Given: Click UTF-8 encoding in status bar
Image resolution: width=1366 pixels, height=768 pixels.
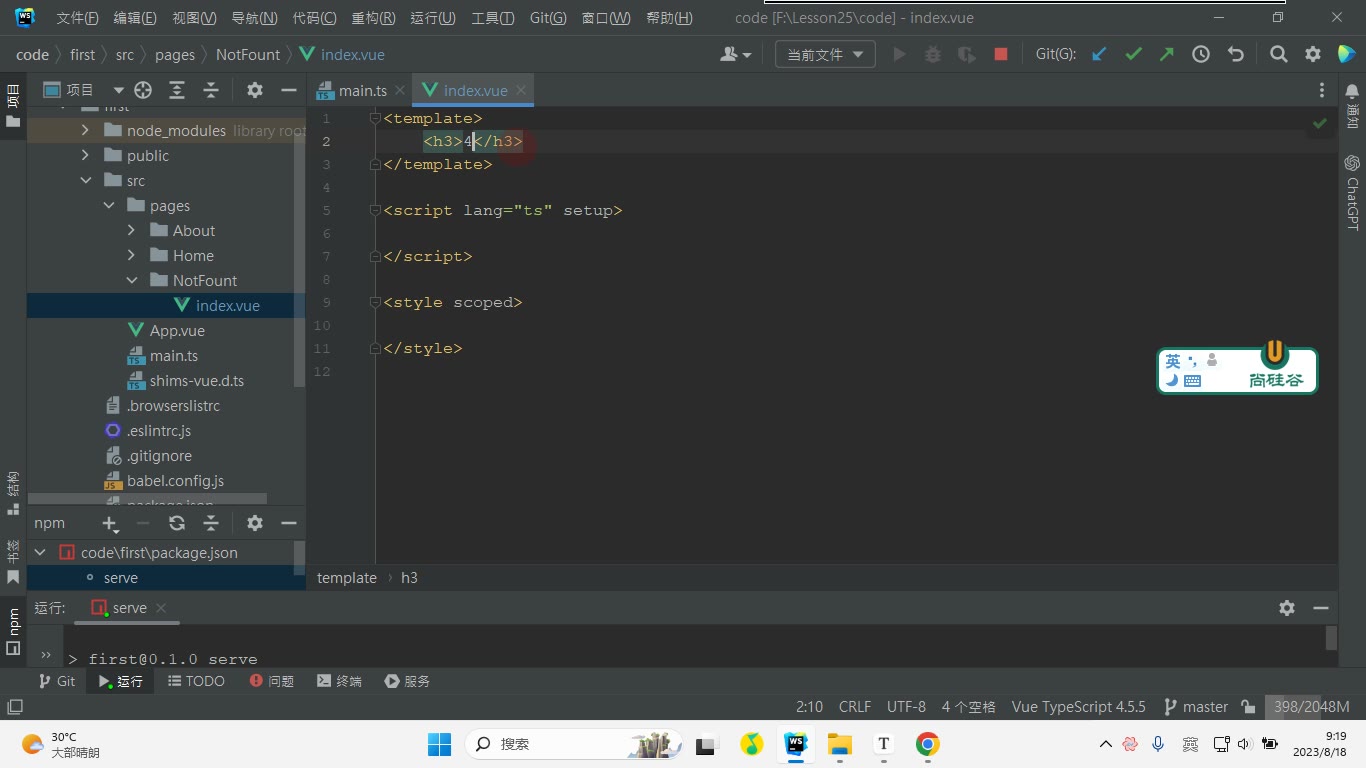Looking at the screenshot, I should (x=906, y=706).
